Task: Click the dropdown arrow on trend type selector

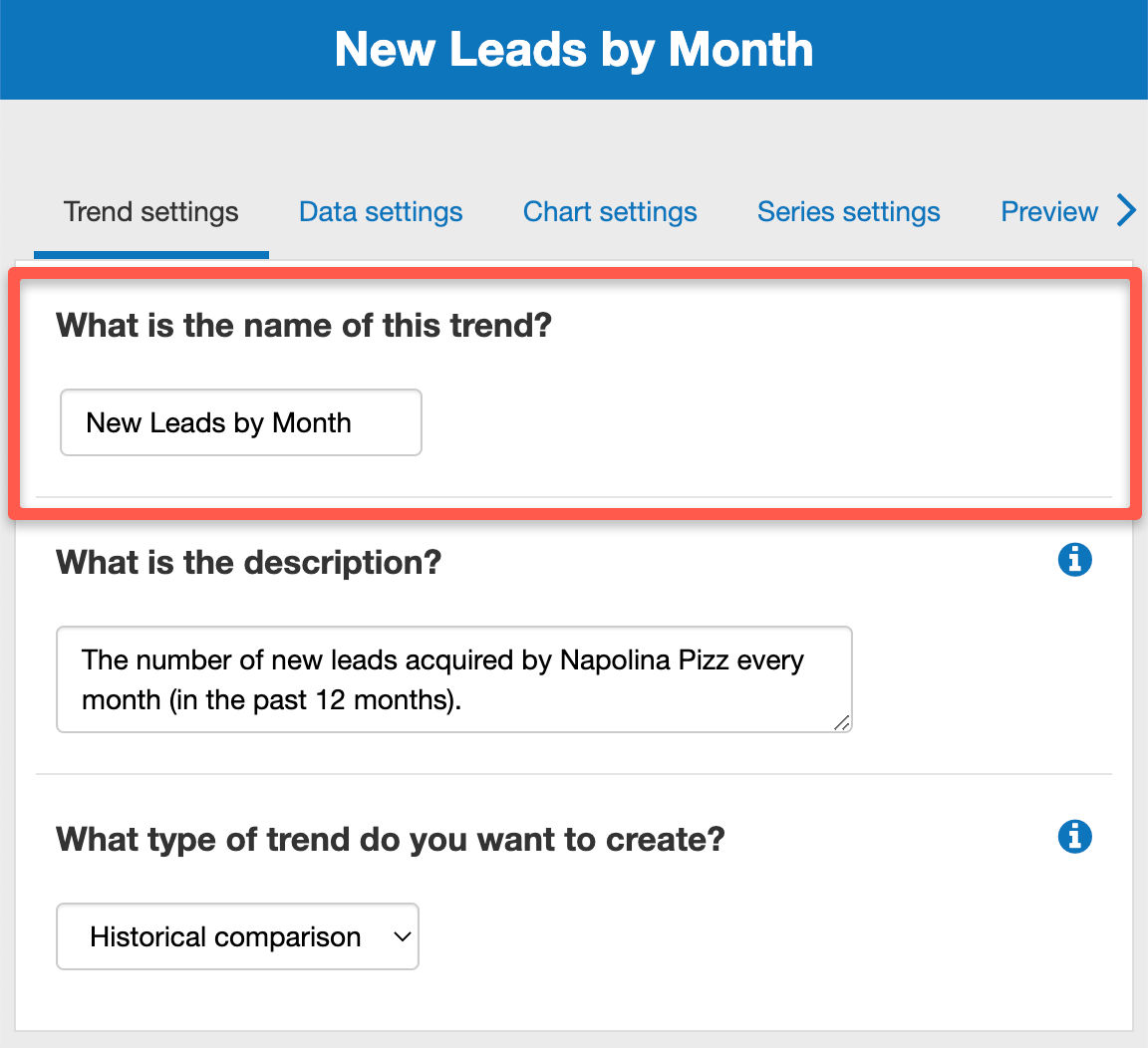Action: [x=403, y=936]
